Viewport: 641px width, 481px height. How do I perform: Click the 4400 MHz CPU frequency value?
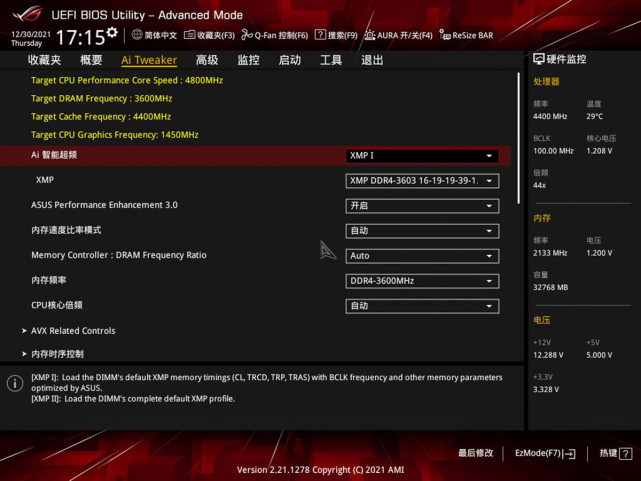point(550,116)
